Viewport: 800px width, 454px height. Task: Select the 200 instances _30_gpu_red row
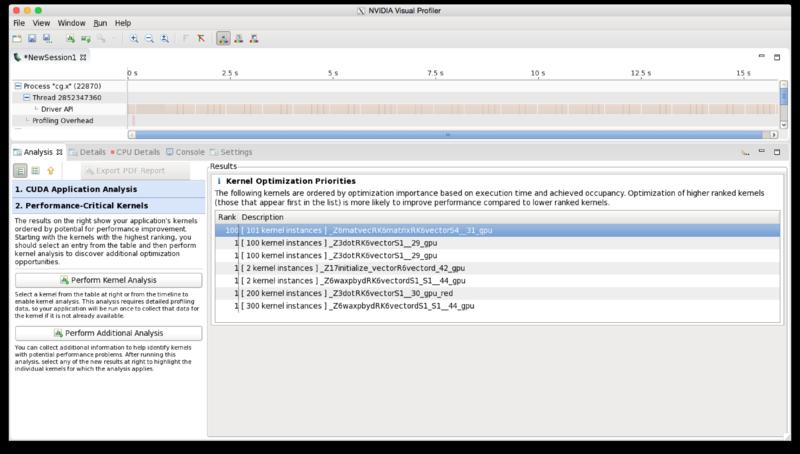[x=497, y=293]
